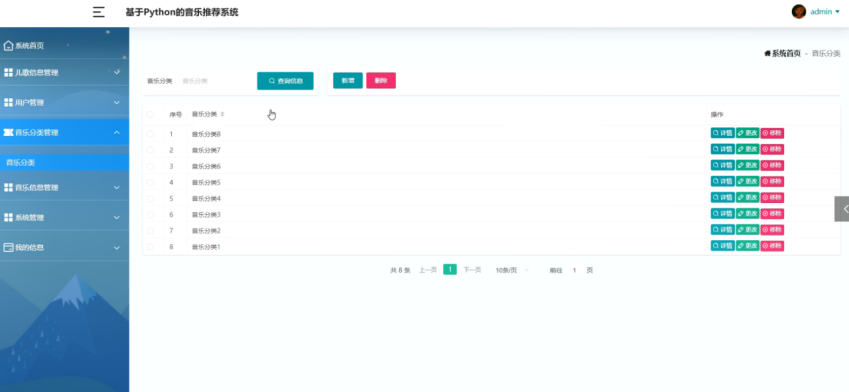Click 移除 remove for 音乐分类2

pos(772,230)
